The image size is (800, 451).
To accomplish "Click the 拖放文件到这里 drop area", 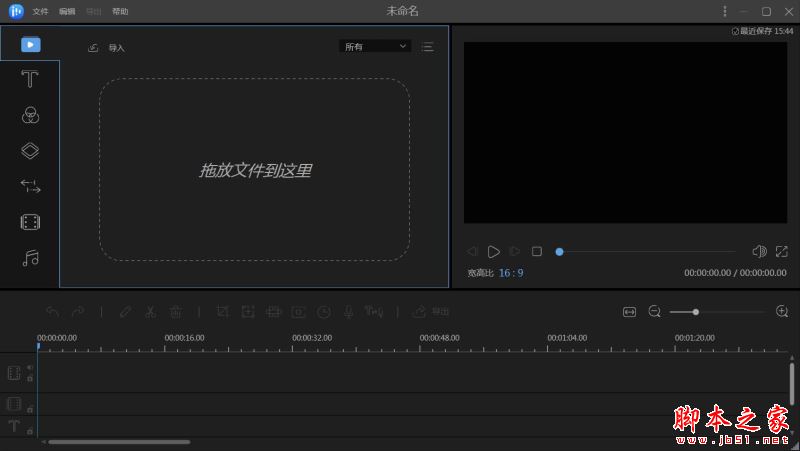I will 255,169.
